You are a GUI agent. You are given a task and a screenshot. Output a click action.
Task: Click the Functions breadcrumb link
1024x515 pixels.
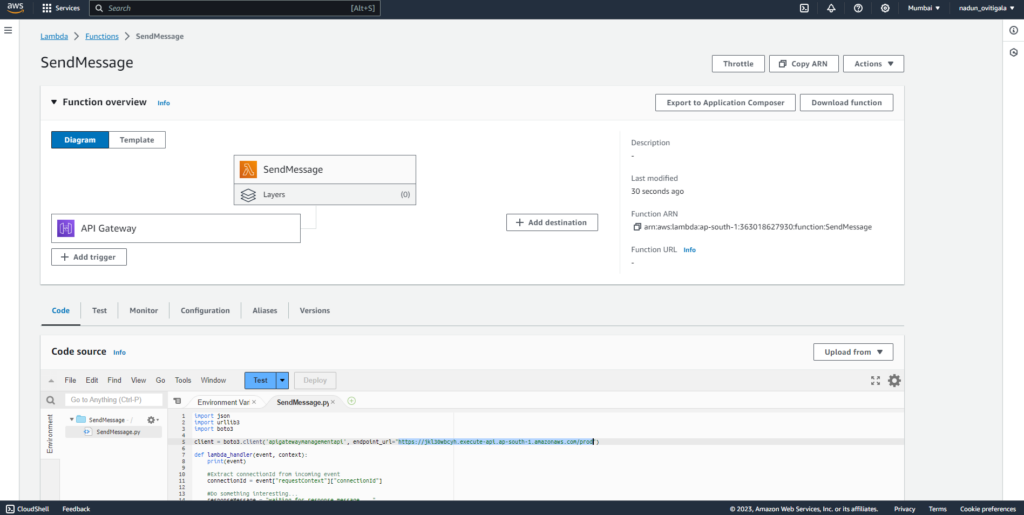102,37
